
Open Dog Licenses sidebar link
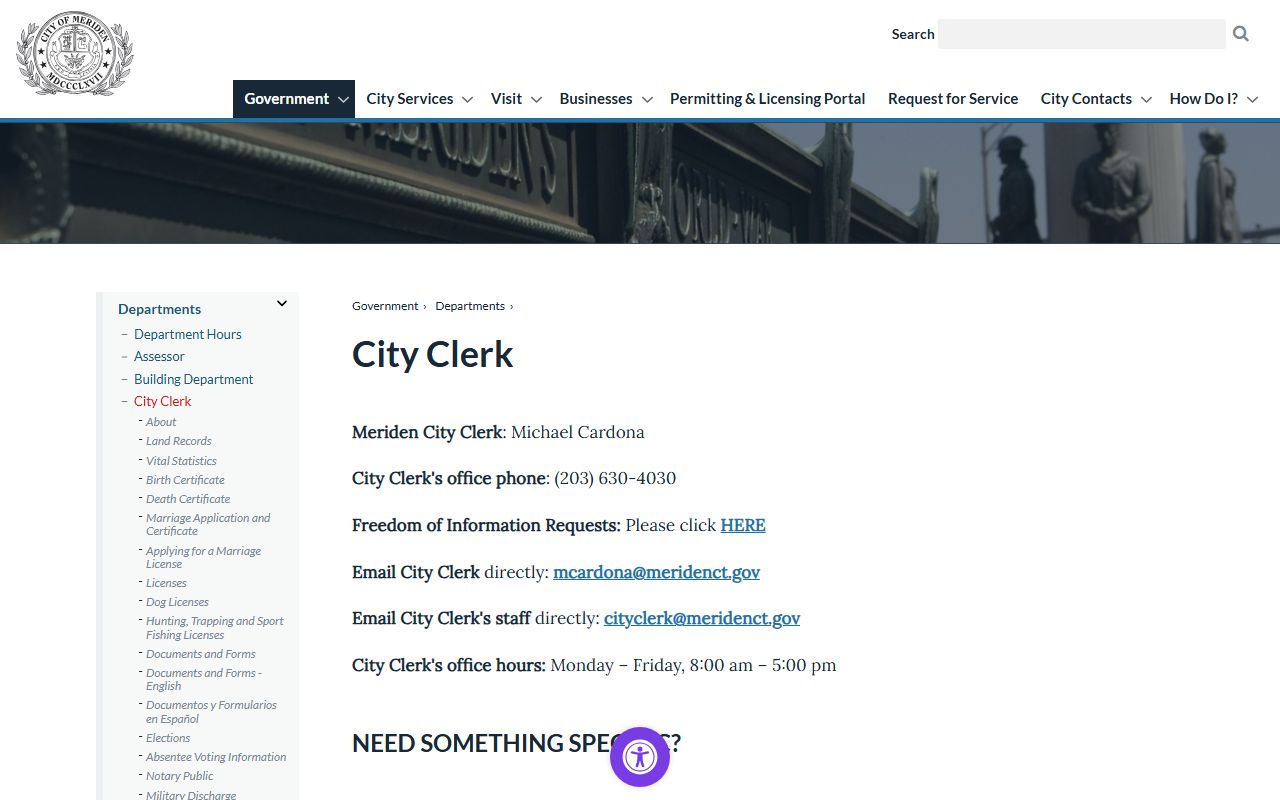point(177,602)
